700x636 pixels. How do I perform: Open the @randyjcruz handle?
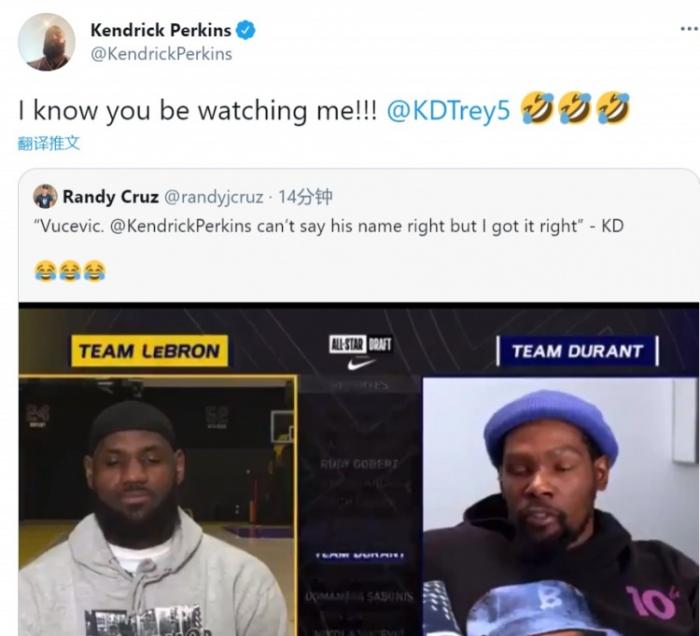tap(214, 196)
